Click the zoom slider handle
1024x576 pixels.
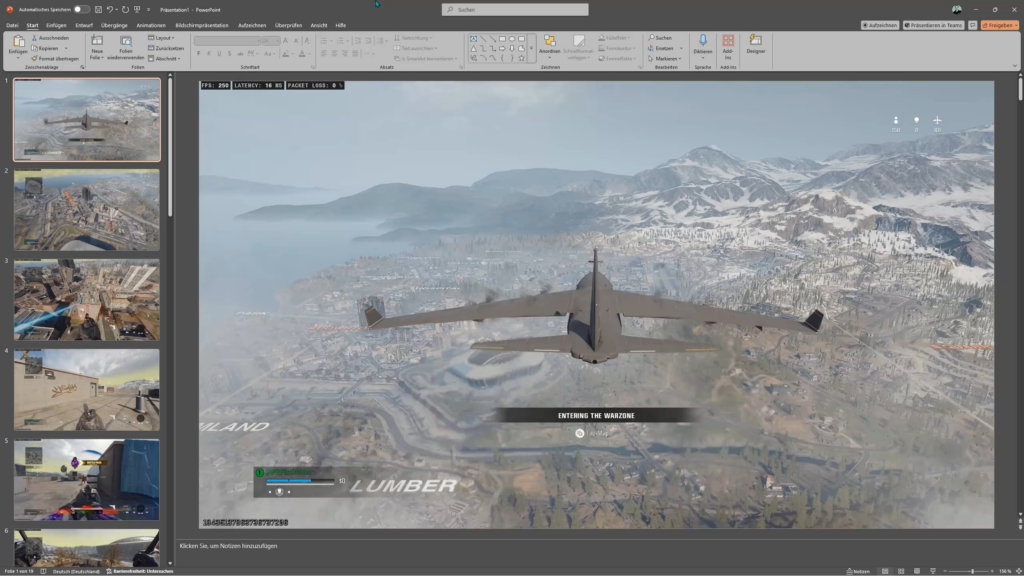972,571
